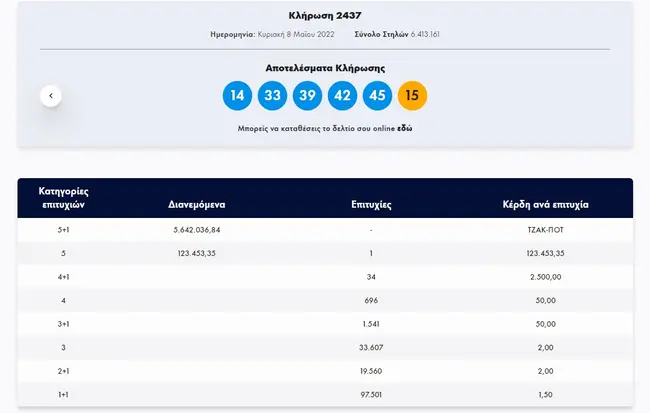This screenshot has width=650, height=413.
Task: Click the blue number 14 ball
Action: tap(237, 96)
